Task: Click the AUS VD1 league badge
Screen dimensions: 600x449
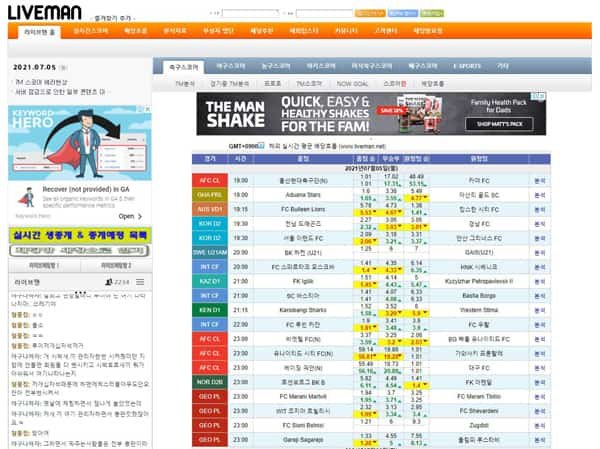Action: click(x=210, y=209)
